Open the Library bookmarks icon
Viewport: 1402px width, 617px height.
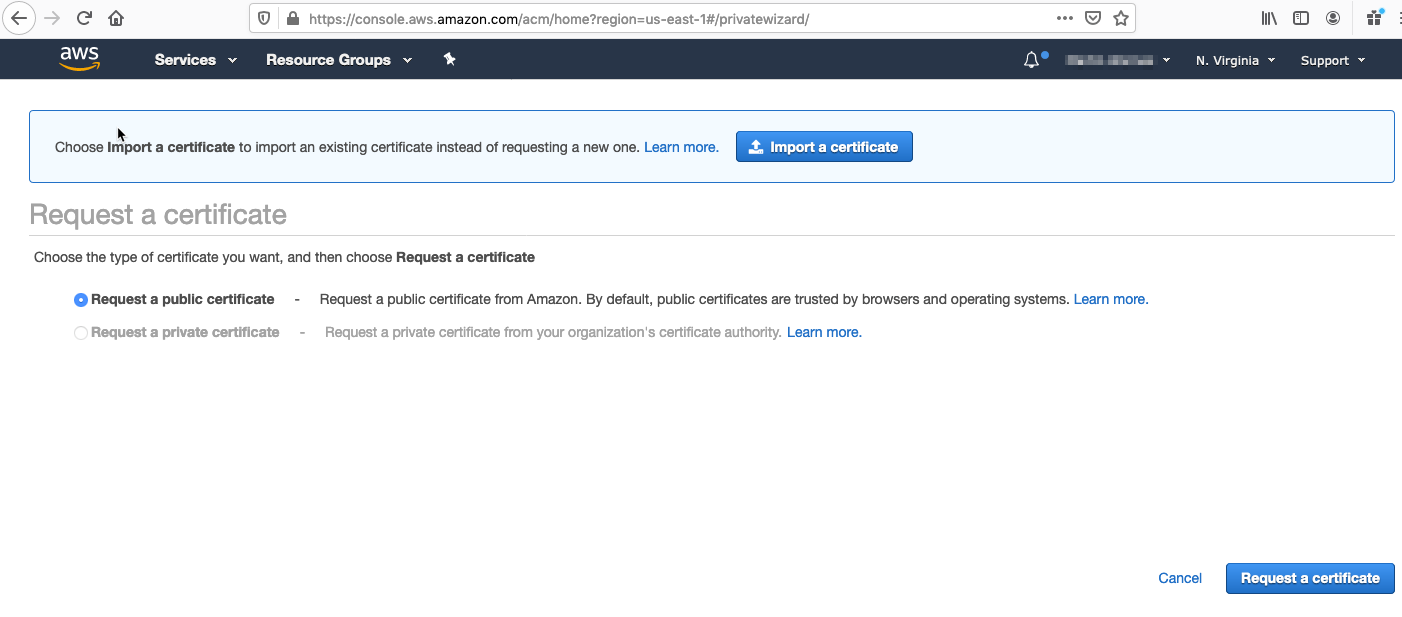[x=1269, y=18]
